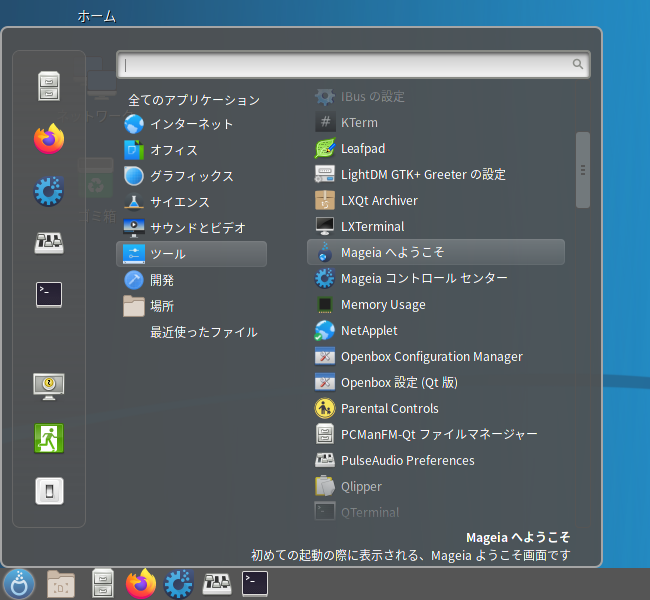Viewport: 650px width, 600px height.
Task: Launch Firefox from favorites sidebar
Action: pos(49,139)
